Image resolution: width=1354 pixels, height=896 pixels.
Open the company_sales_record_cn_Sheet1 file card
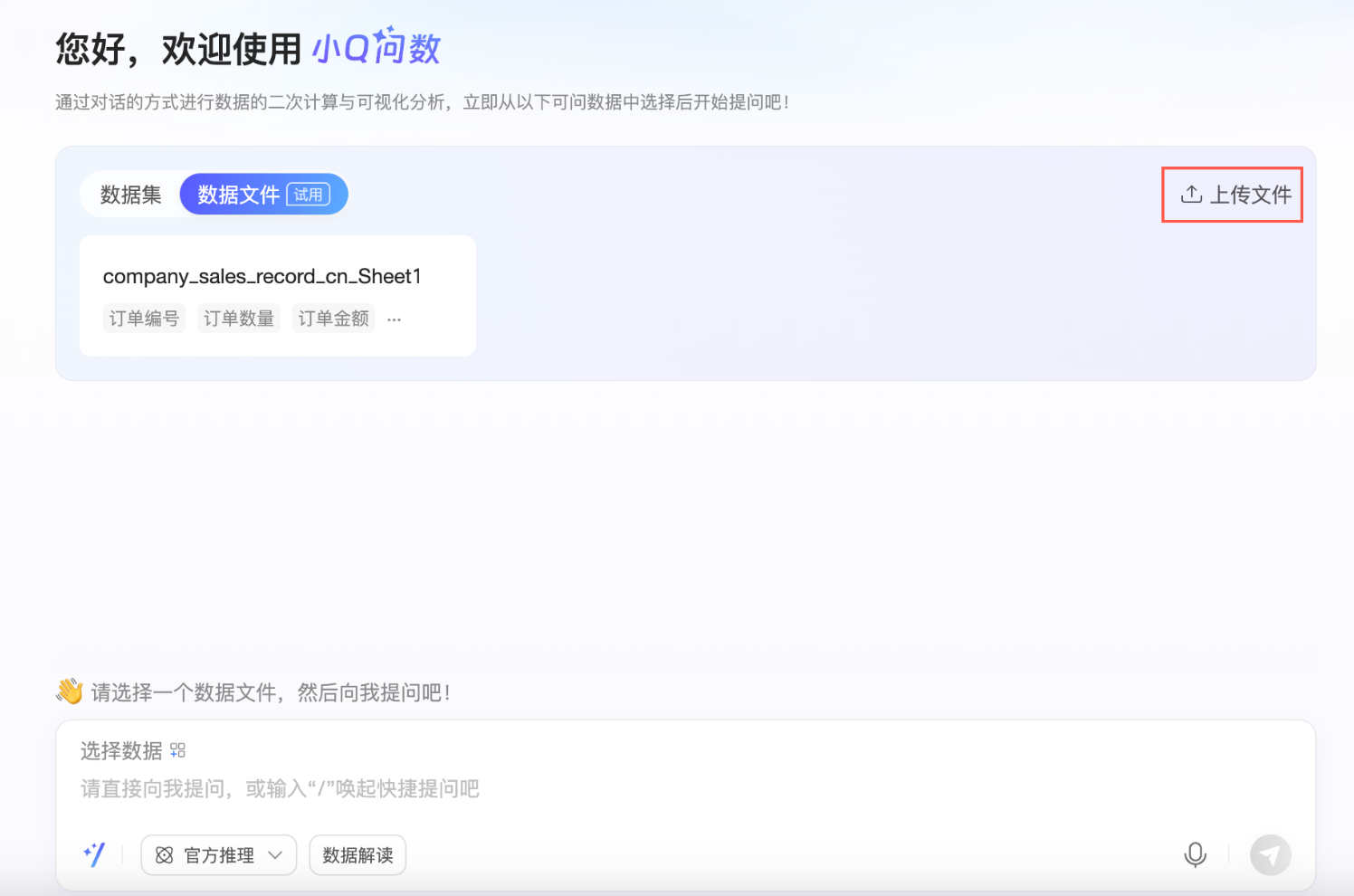click(x=278, y=296)
